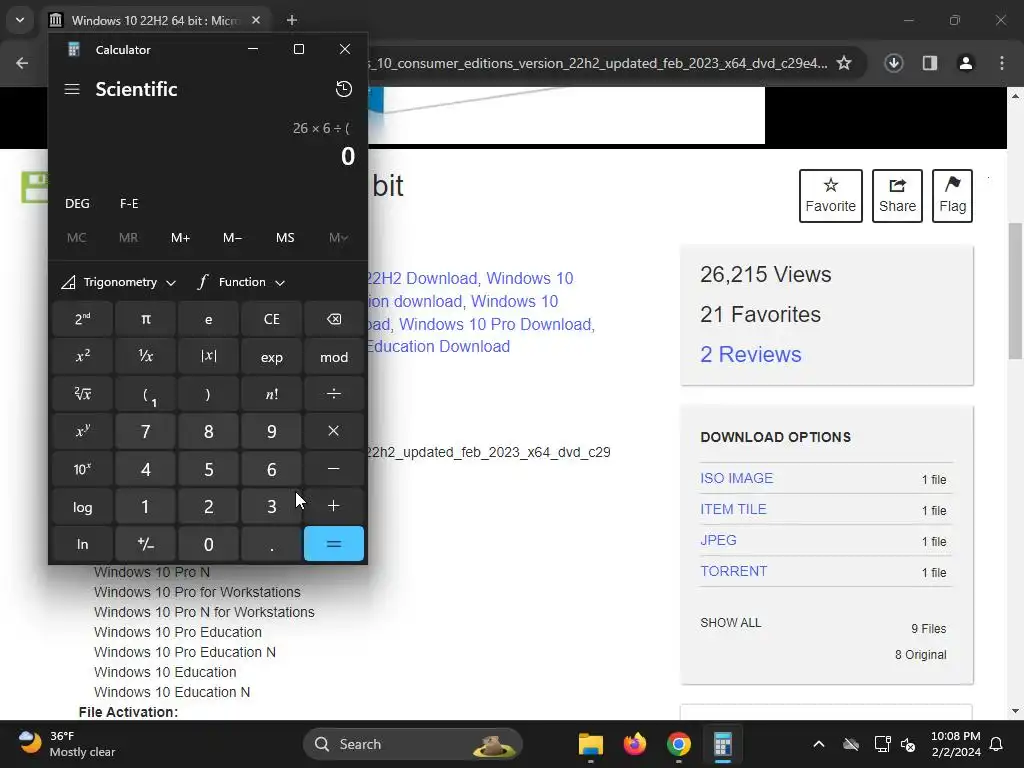Click the plus/minus sign toggle key
Viewport: 1024px width, 768px height.
[x=146, y=543]
